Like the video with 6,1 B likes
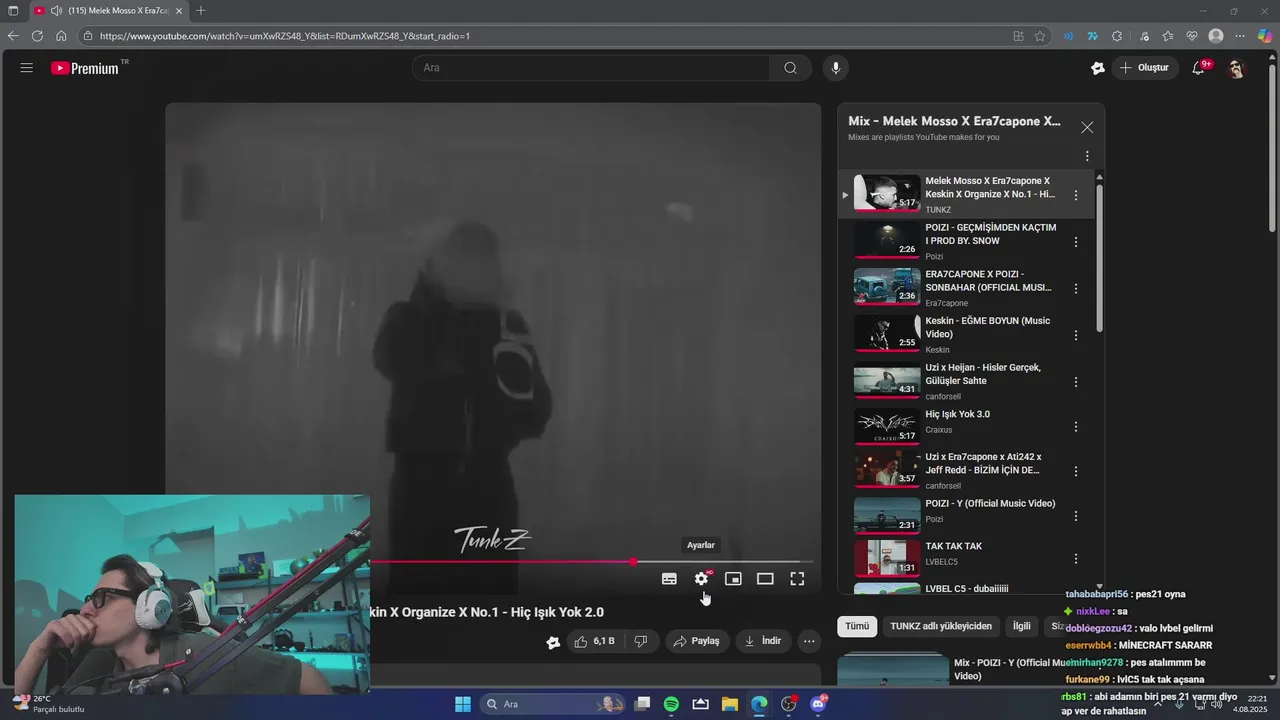1280x720 pixels. (595, 641)
